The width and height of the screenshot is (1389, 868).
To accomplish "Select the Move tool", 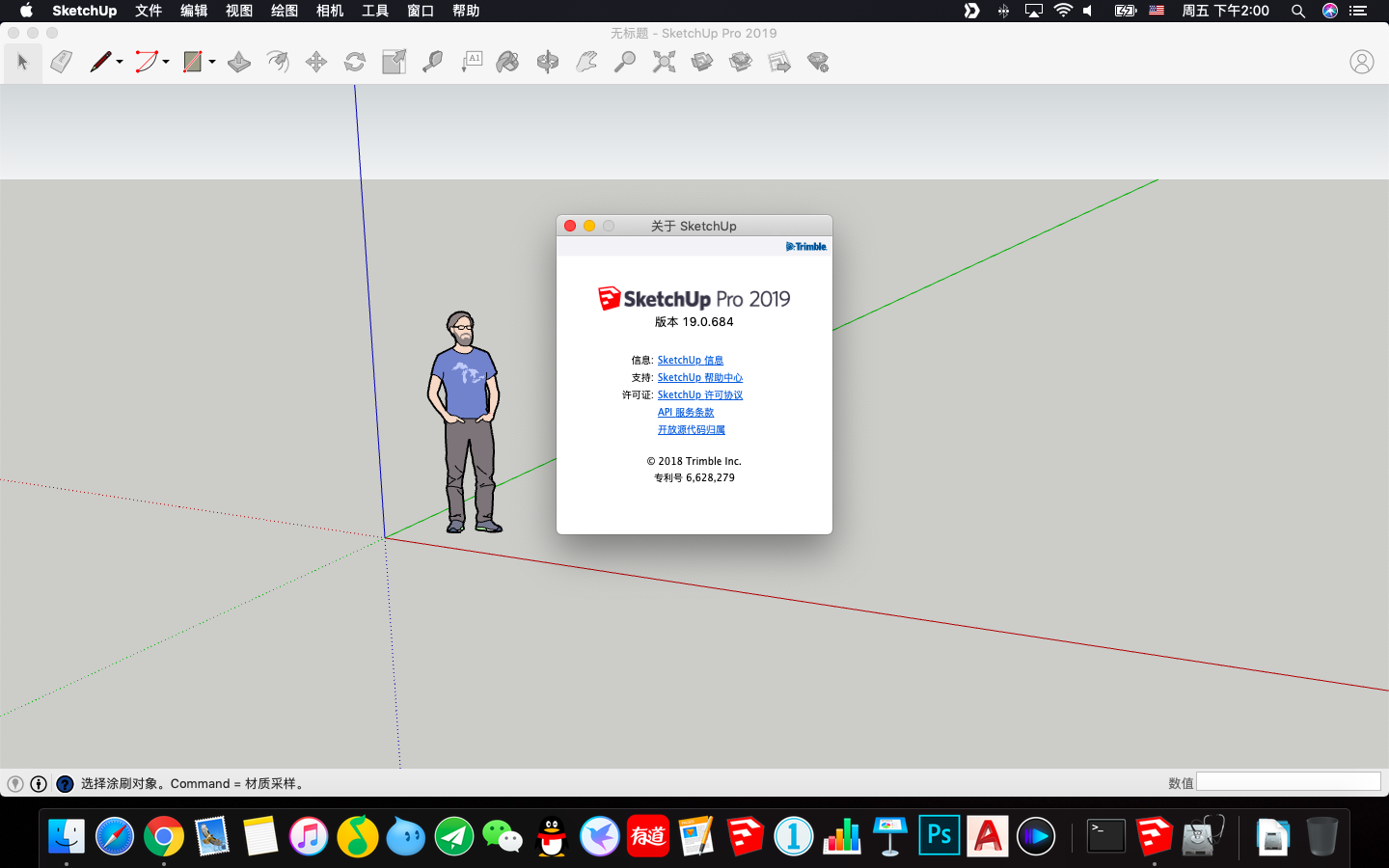I will coord(316,63).
